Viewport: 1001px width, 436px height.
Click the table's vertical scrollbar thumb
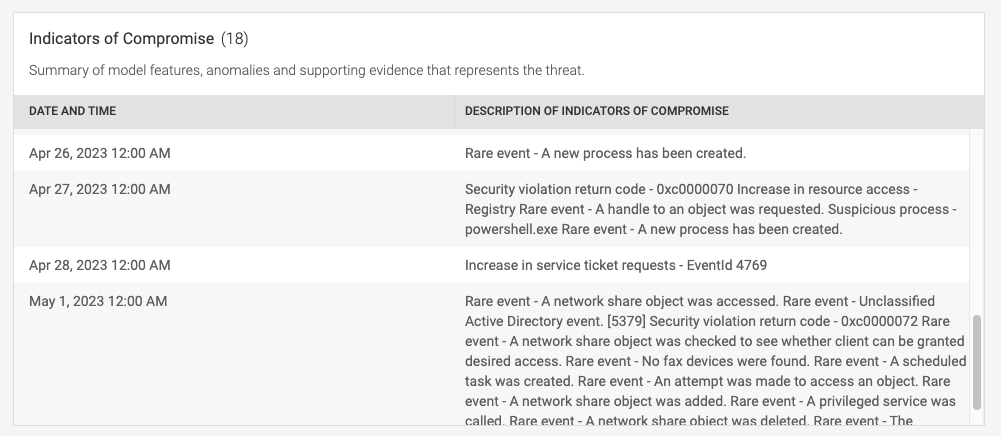[976, 362]
